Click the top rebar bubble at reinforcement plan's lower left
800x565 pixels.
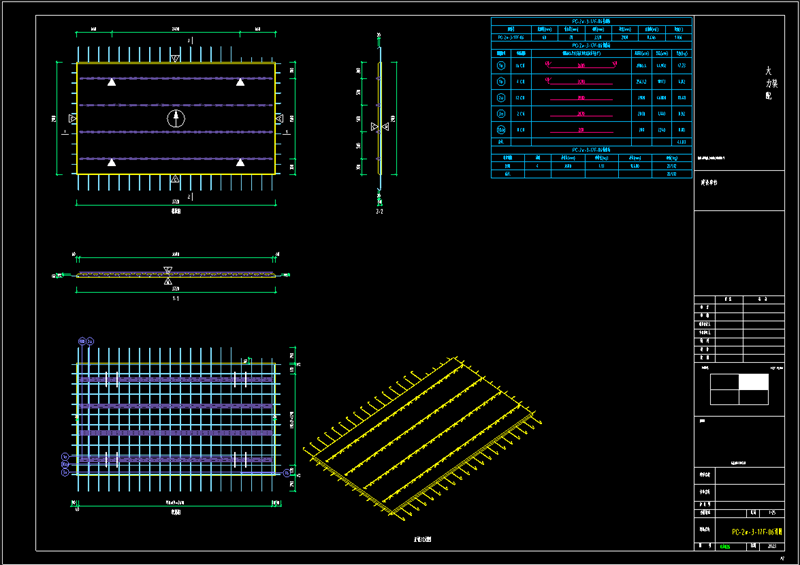[x=65, y=457]
